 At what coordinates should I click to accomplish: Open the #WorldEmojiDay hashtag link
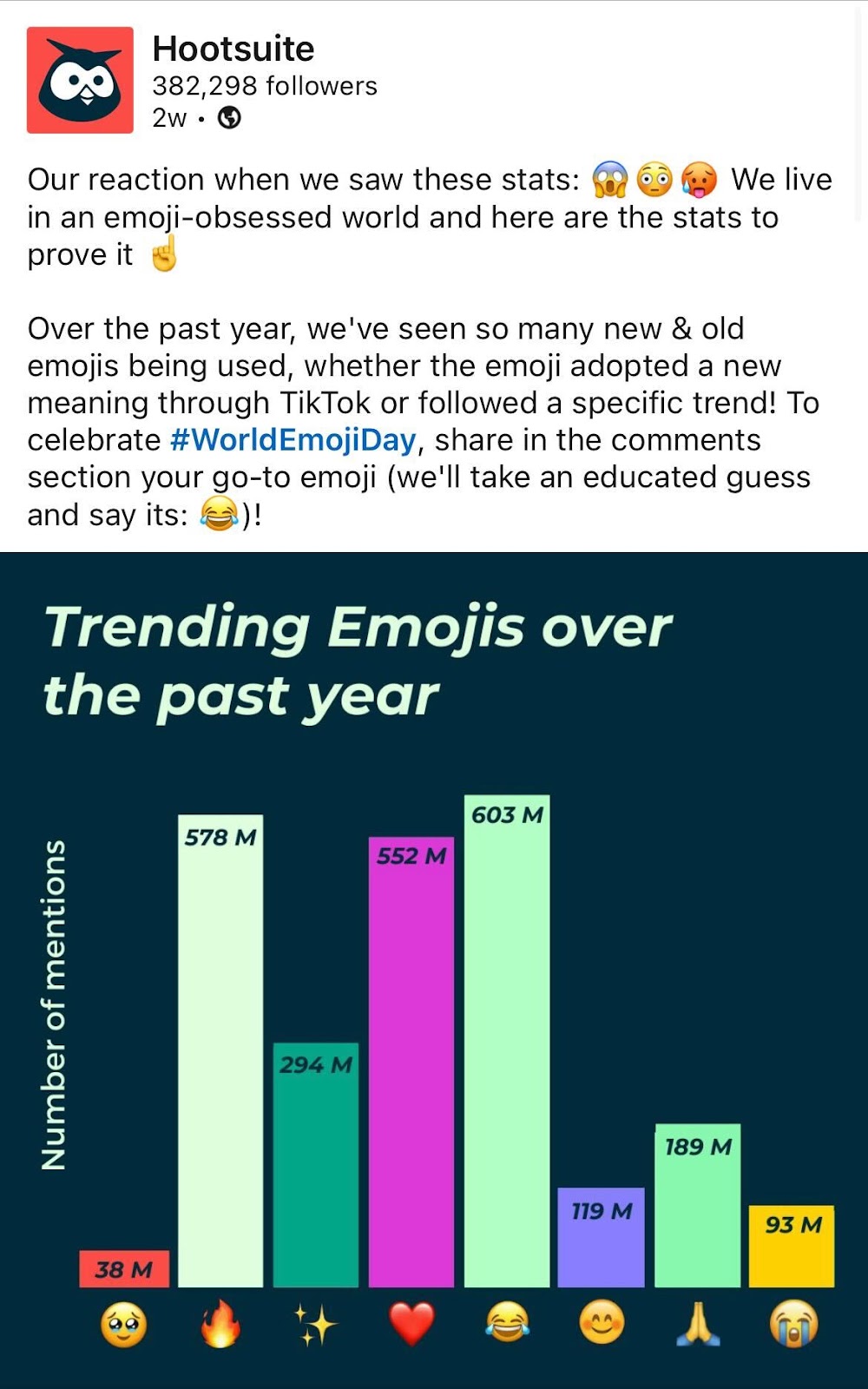pyautogui.click(x=293, y=440)
